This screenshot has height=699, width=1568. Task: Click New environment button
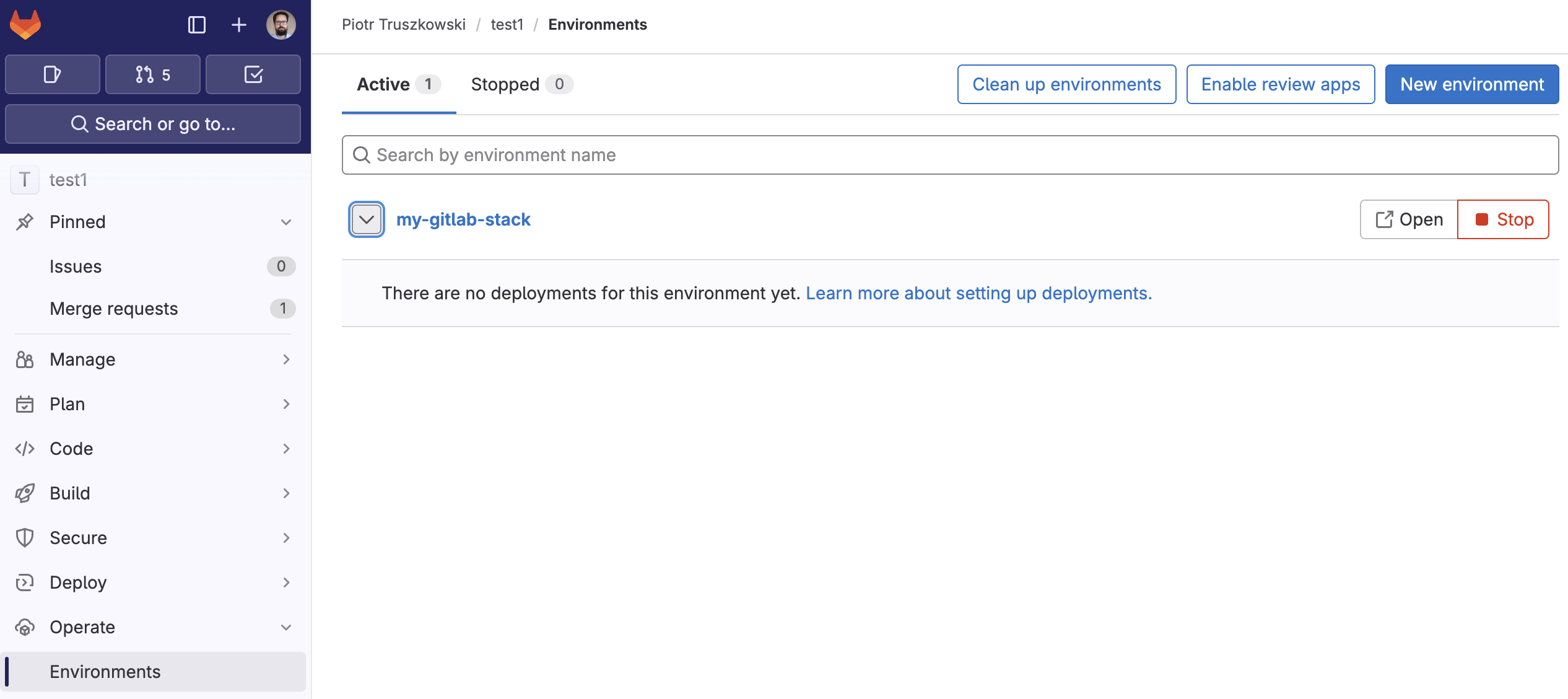click(x=1471, y=84)
